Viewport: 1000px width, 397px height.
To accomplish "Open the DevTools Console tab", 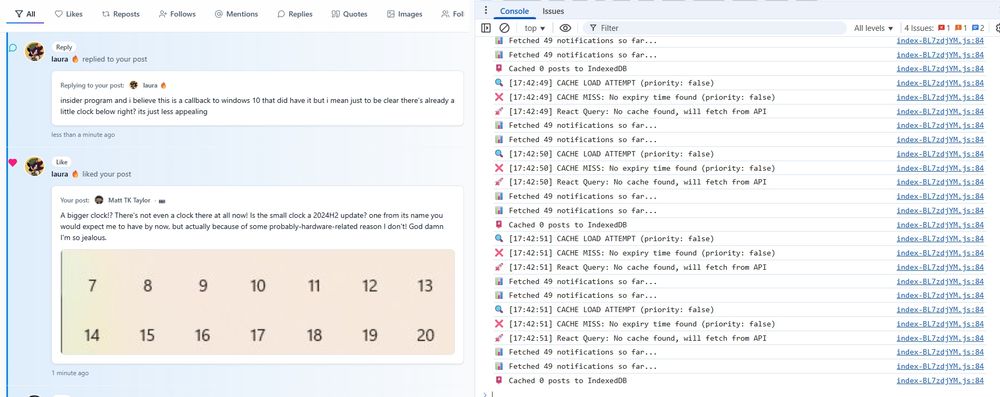I will point(514,11).
